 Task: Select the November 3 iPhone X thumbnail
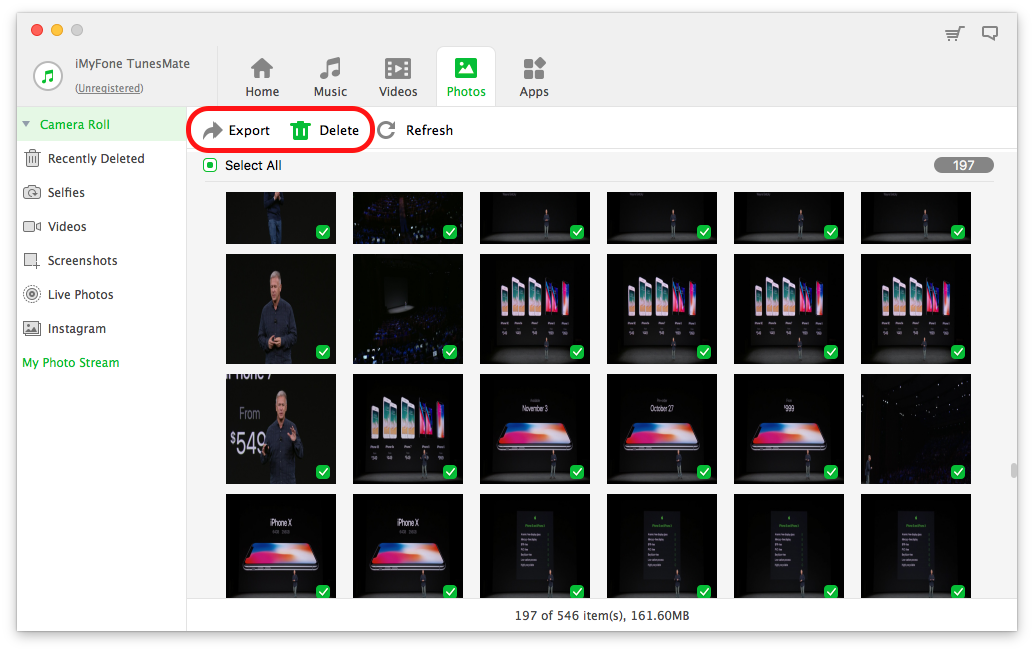pyautogui.click(x=535, y=429)
